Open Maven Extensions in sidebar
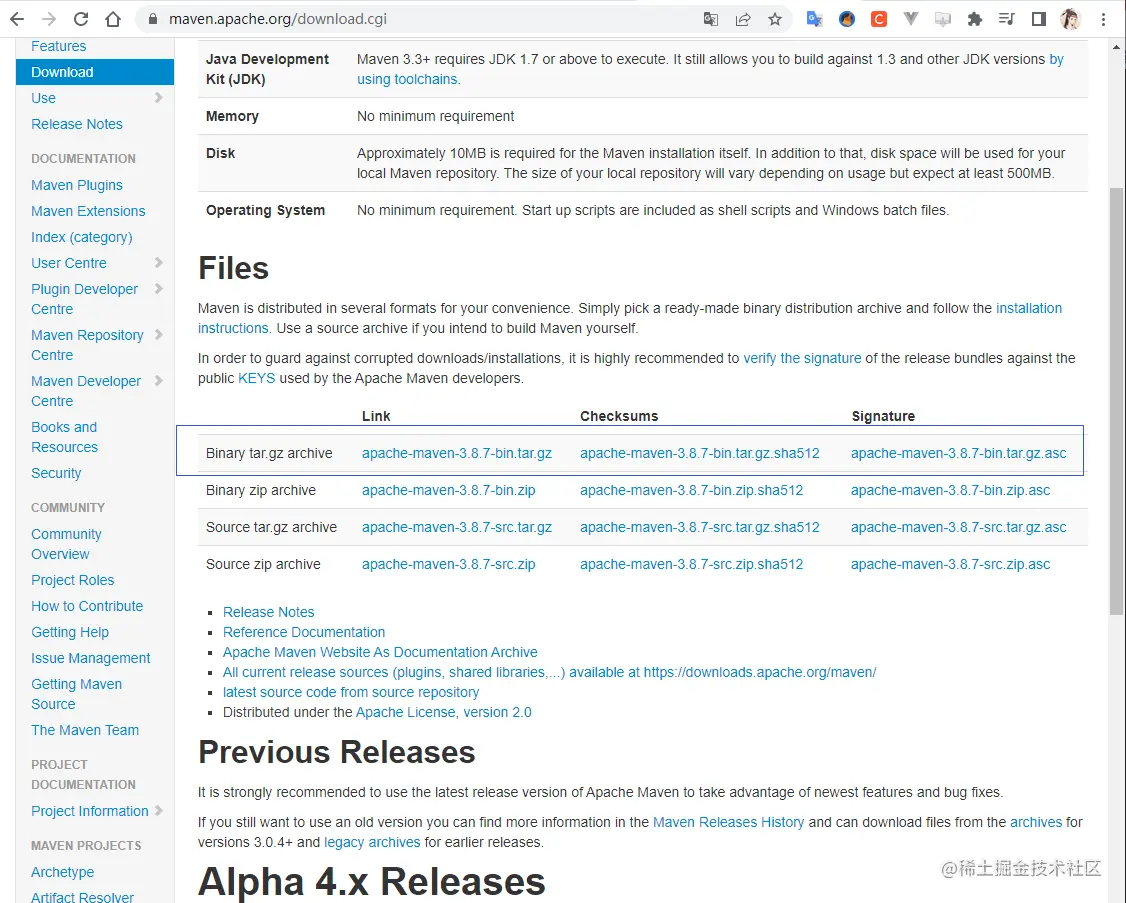This screenshot has height=903, width=1126. [88, 210]
